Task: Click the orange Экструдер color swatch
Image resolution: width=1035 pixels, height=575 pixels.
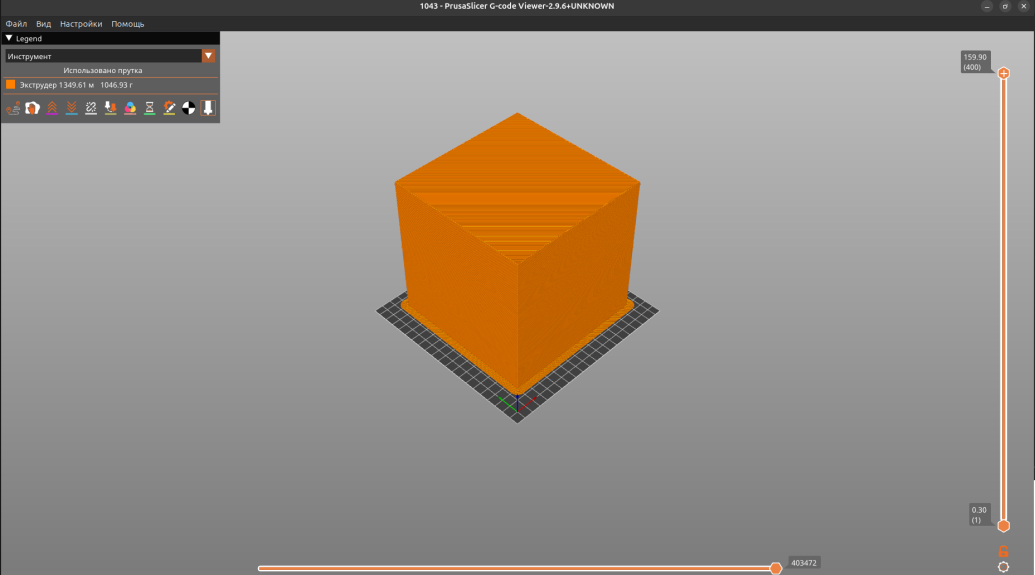Action: 11,85
